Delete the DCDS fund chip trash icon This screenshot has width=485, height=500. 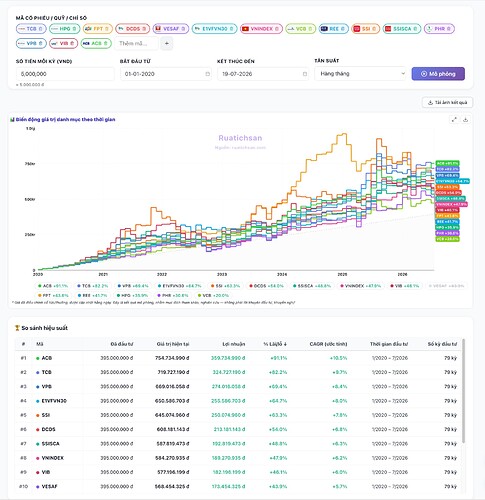[144, 29]
